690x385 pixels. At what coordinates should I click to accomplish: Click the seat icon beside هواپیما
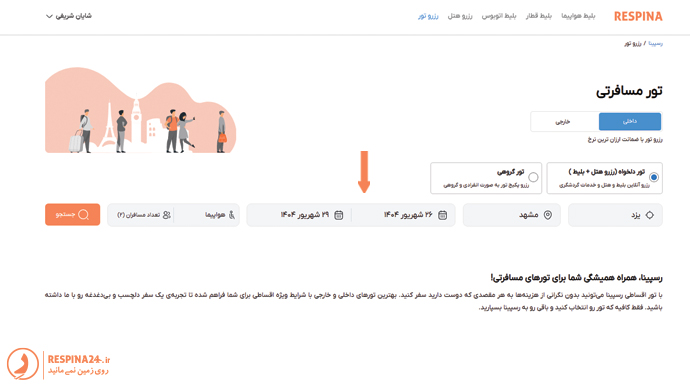(x=232, y=215)
